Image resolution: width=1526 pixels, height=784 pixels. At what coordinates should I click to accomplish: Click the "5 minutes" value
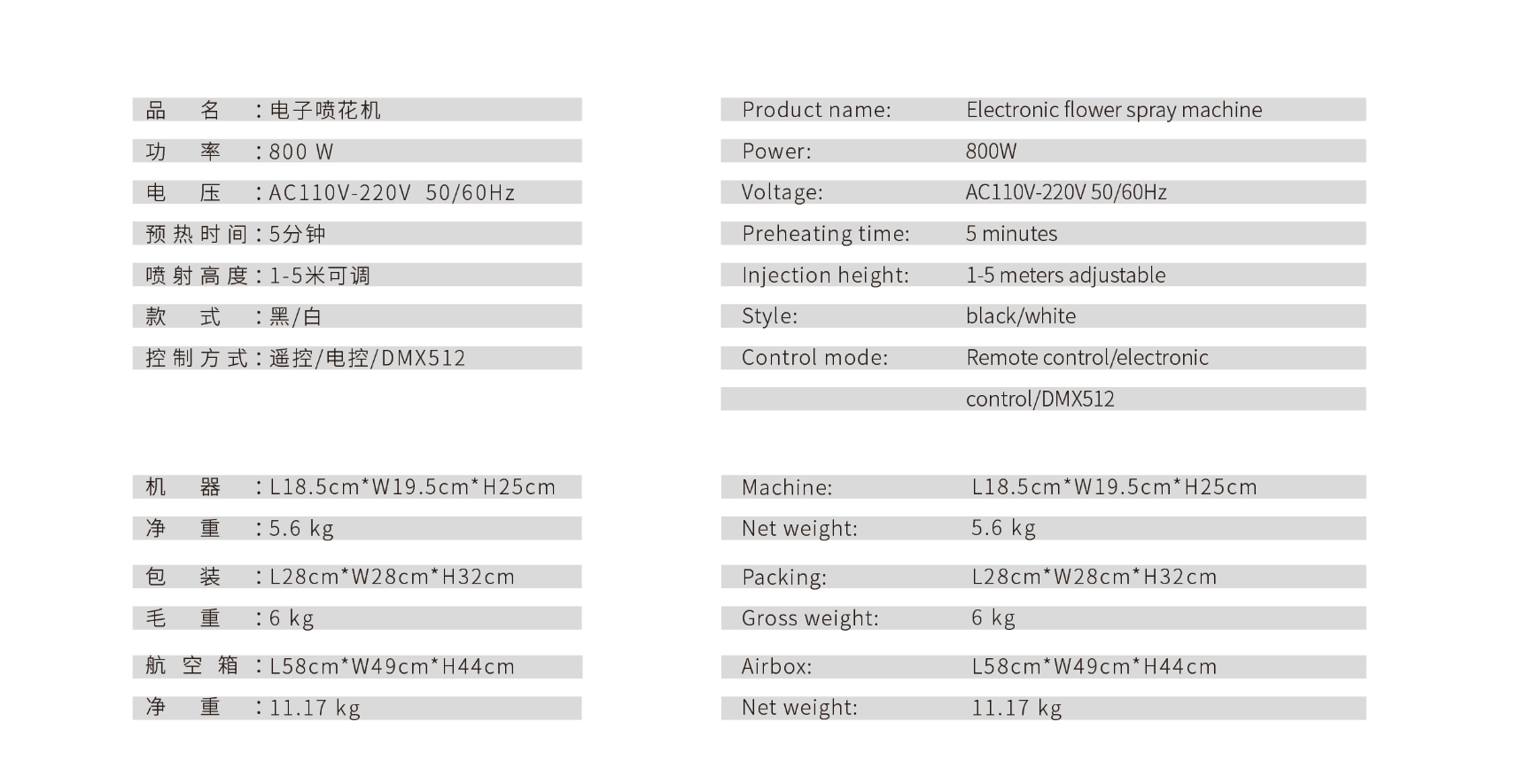click(x=1011, y=234)
